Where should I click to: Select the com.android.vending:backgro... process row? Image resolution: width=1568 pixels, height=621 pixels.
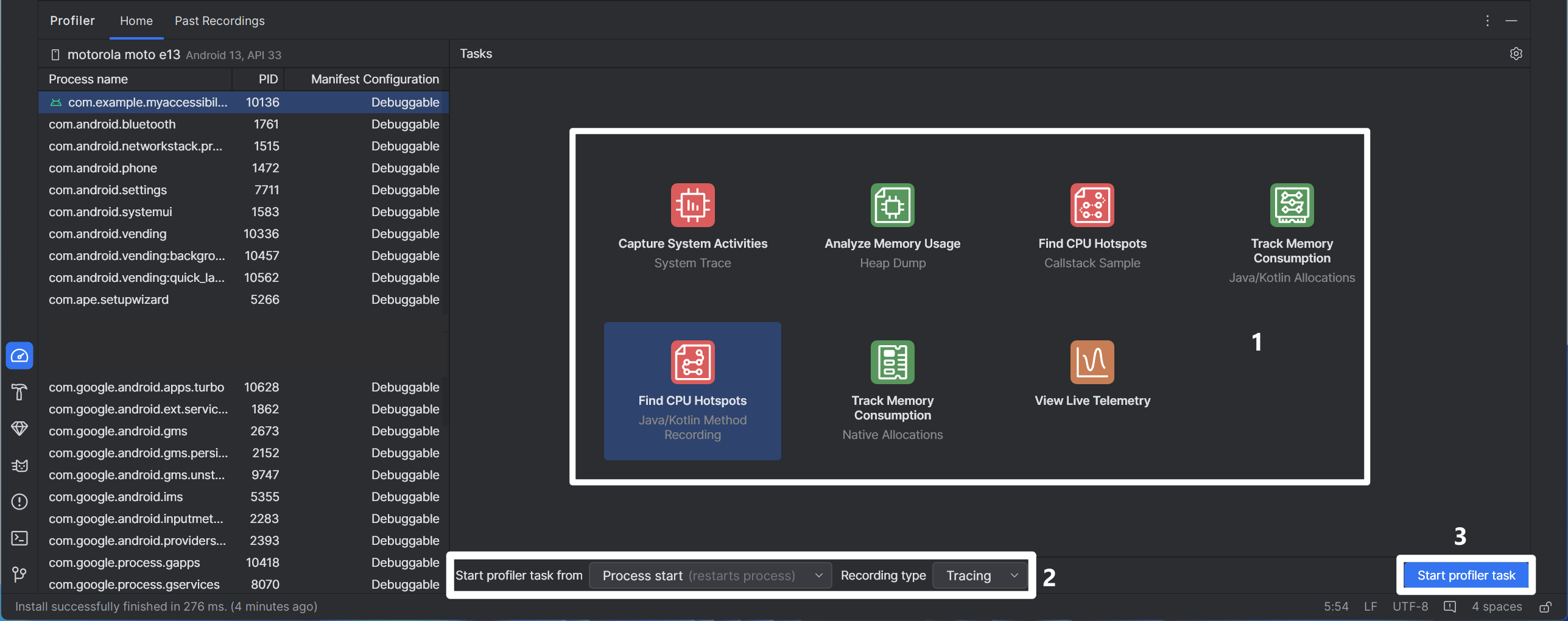tap(244, 256)
